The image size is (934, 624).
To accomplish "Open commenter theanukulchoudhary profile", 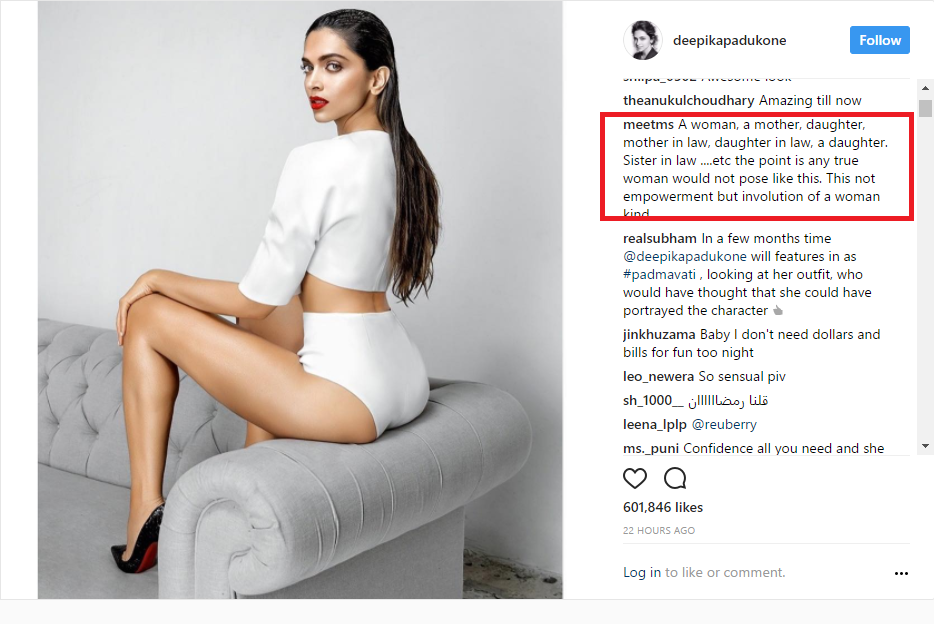I will 689,101.
